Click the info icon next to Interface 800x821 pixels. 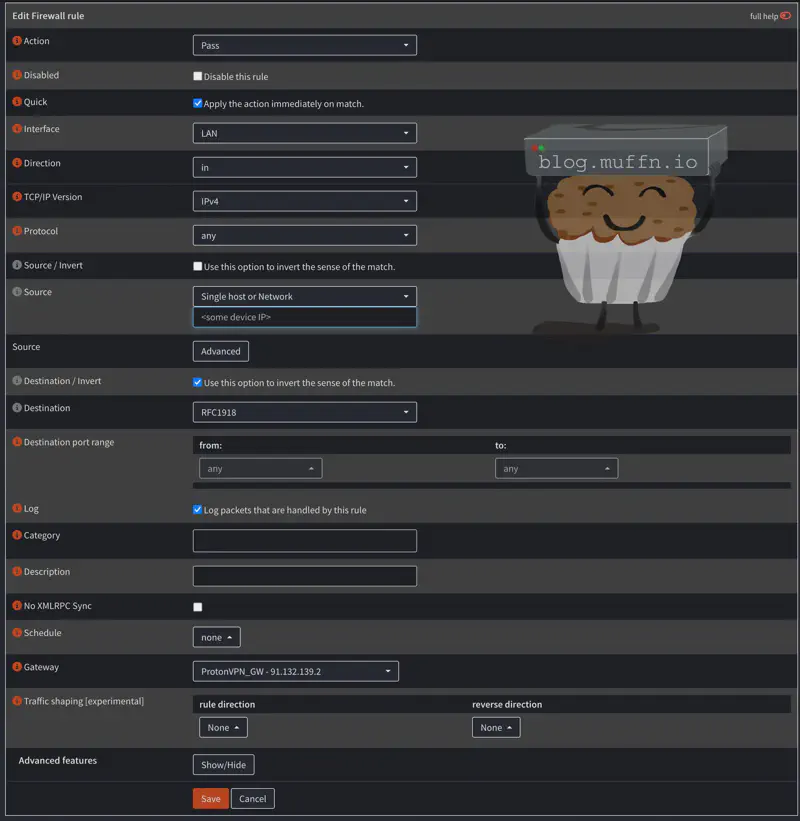(16, 129)
